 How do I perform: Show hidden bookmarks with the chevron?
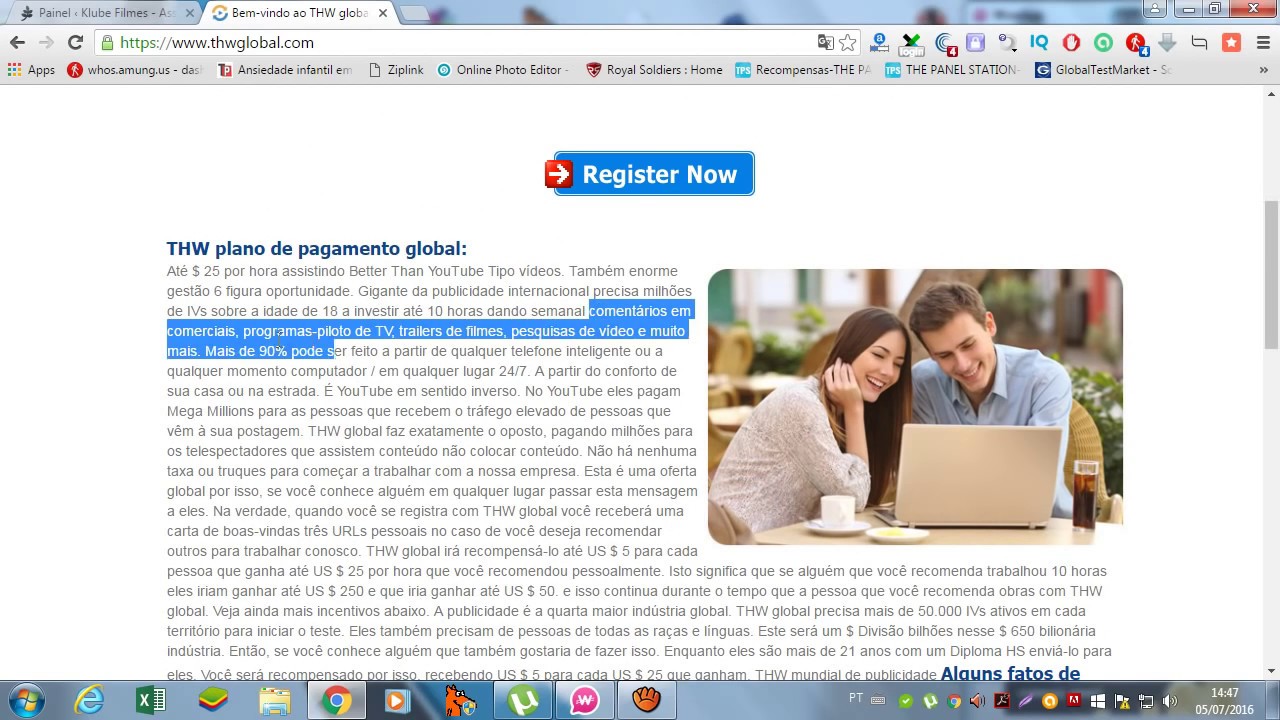pyautogui.click(x=1264, y=70)
